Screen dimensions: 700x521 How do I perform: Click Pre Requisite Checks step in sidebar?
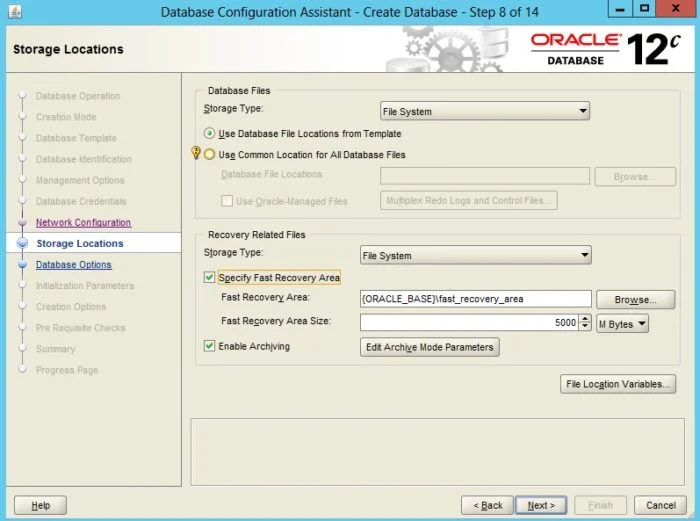click(x=80, y=328)
